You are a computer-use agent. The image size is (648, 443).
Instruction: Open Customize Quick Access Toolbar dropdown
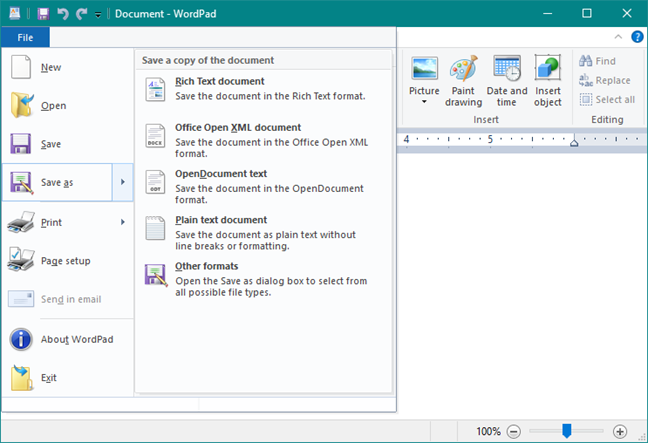98,14
